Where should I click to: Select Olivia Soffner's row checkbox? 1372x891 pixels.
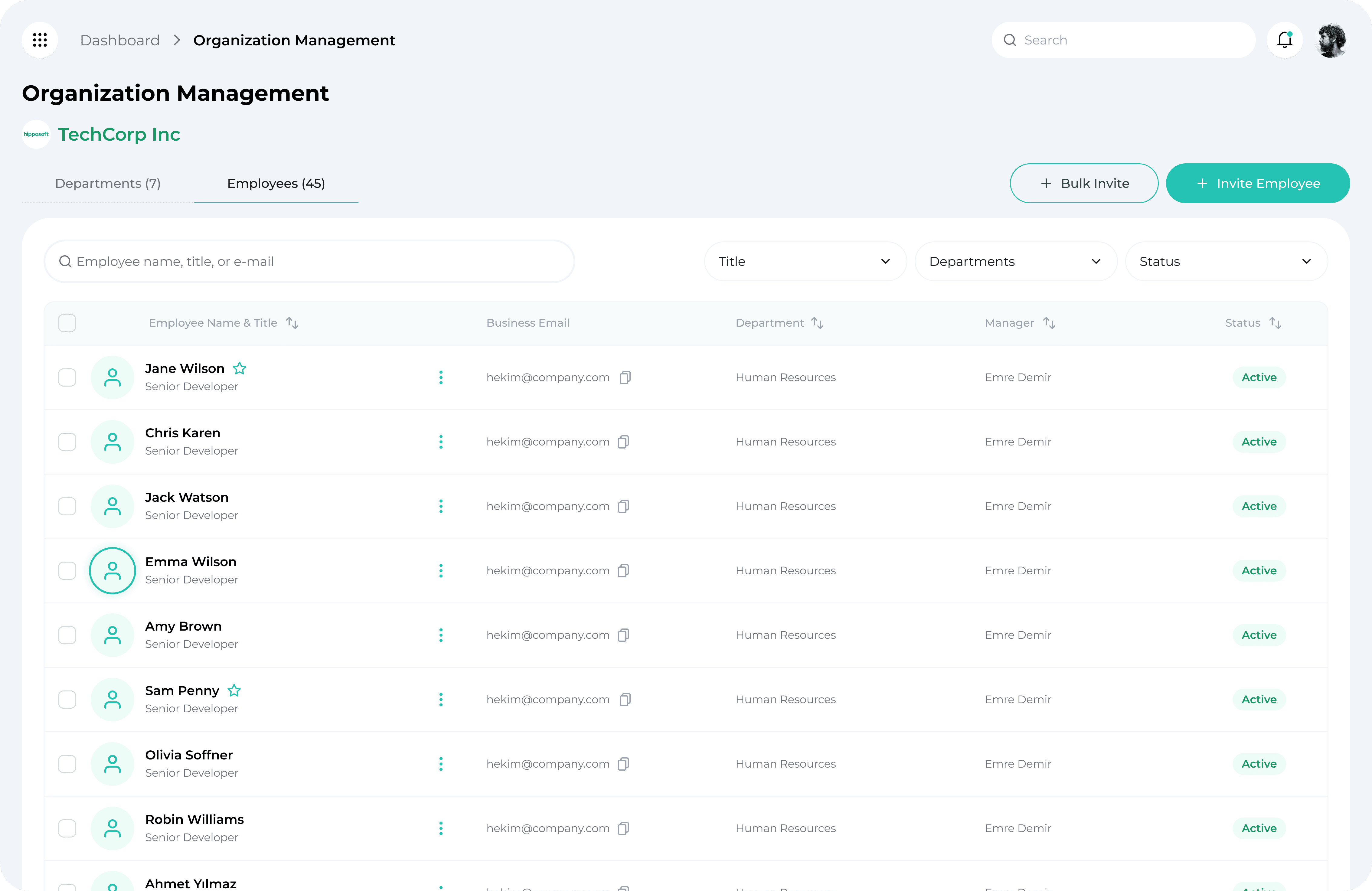[x=67, y=764]
